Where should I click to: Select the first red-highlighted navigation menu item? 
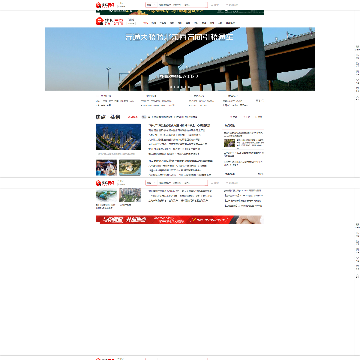[146, 23]
